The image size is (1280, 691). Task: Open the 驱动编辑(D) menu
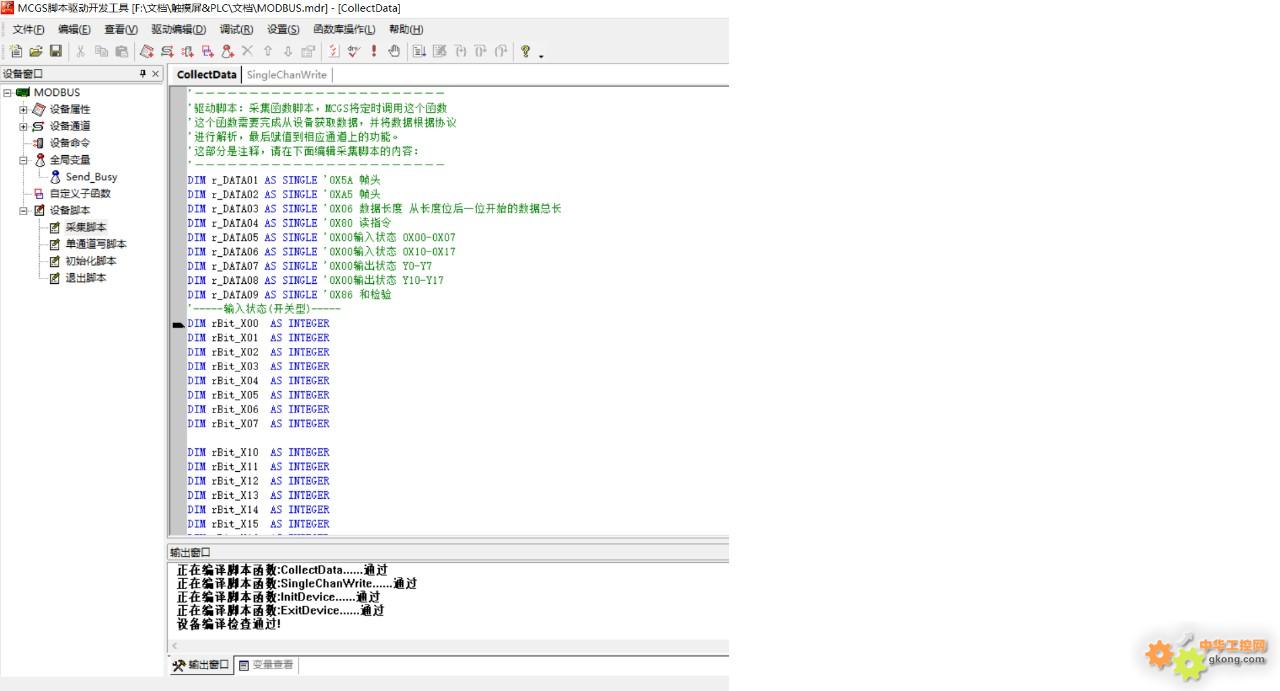[178, 30]
